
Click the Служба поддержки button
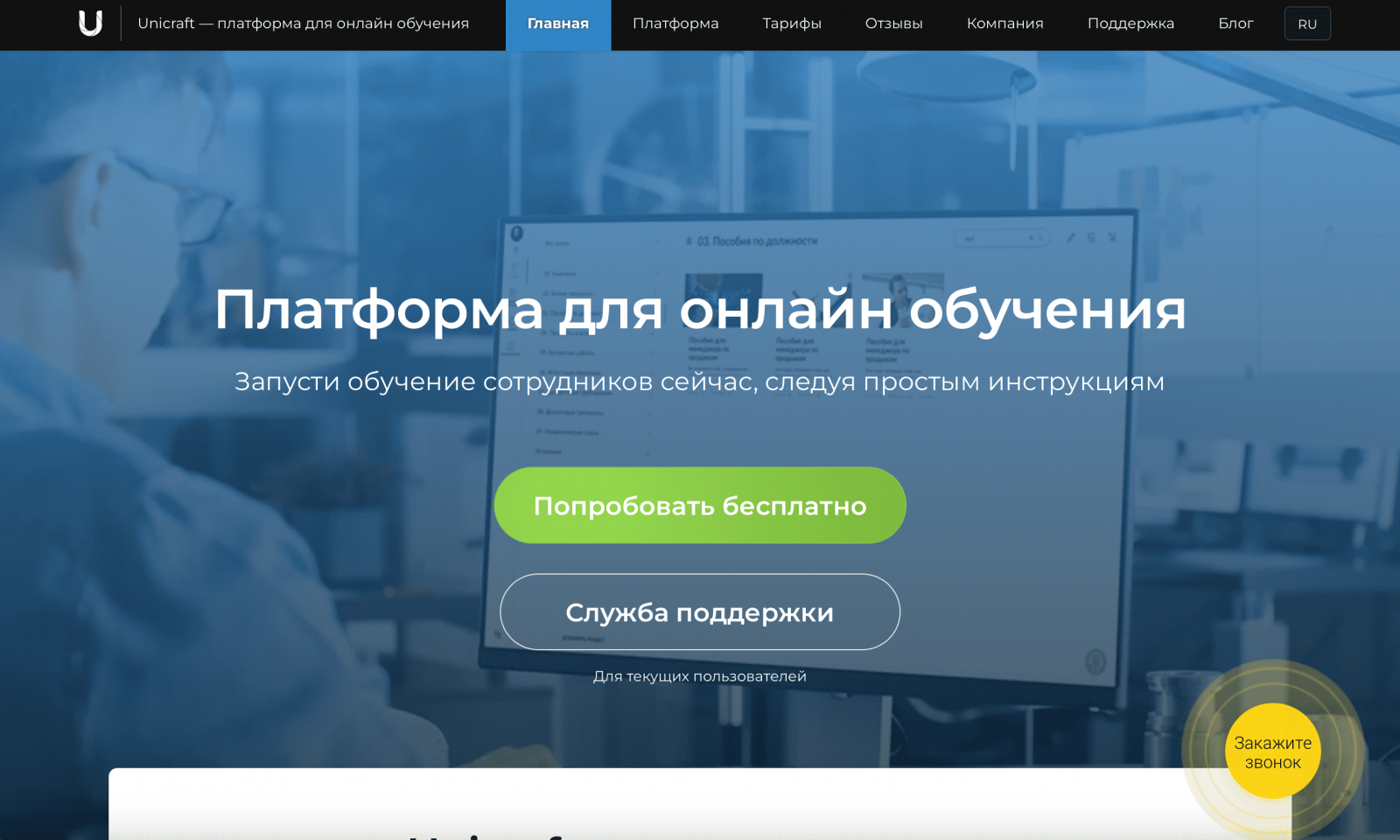pos(700,612)
